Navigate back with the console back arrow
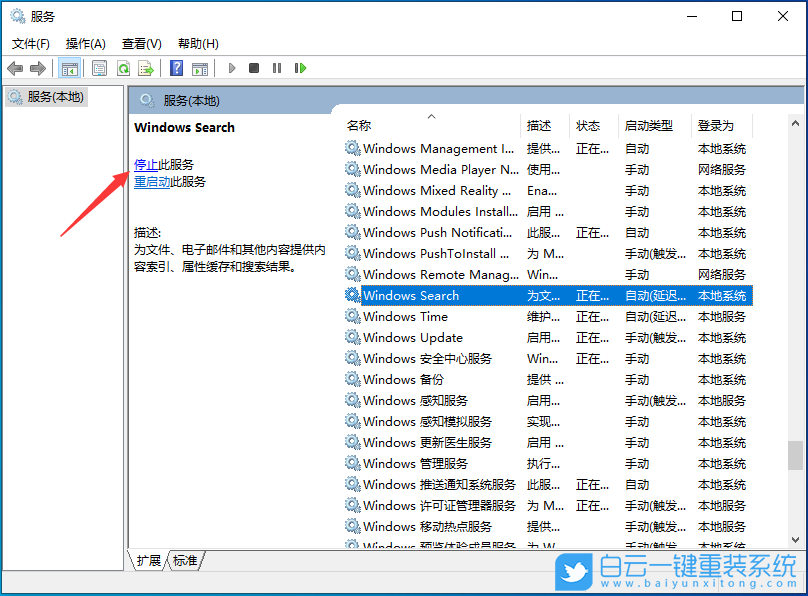808x596 pixels. pos(15,67)
